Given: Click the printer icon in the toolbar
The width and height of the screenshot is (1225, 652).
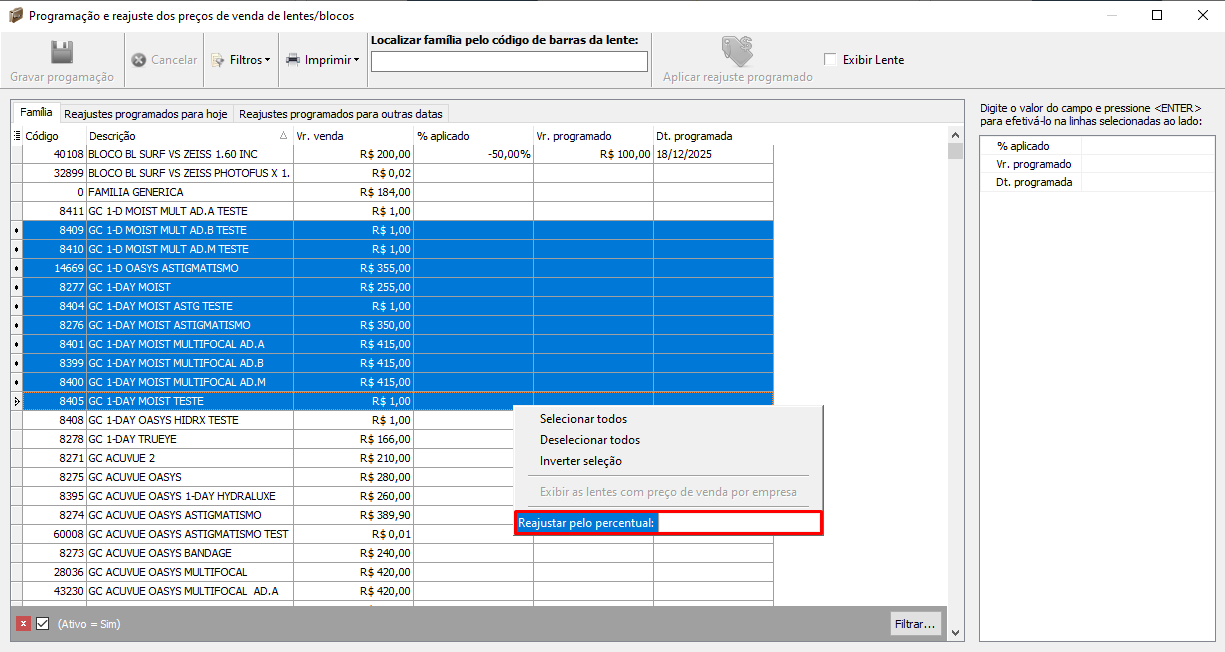Looking at the screenshot, I should pos(293,60).
